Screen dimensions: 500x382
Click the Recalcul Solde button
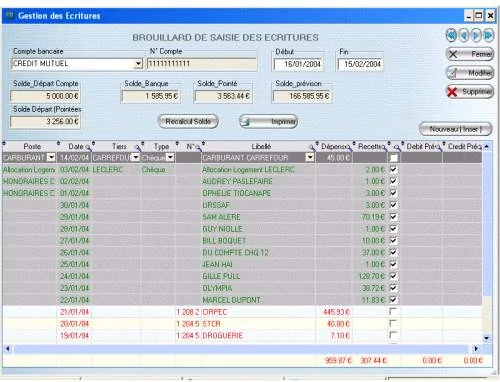[188, 121]
